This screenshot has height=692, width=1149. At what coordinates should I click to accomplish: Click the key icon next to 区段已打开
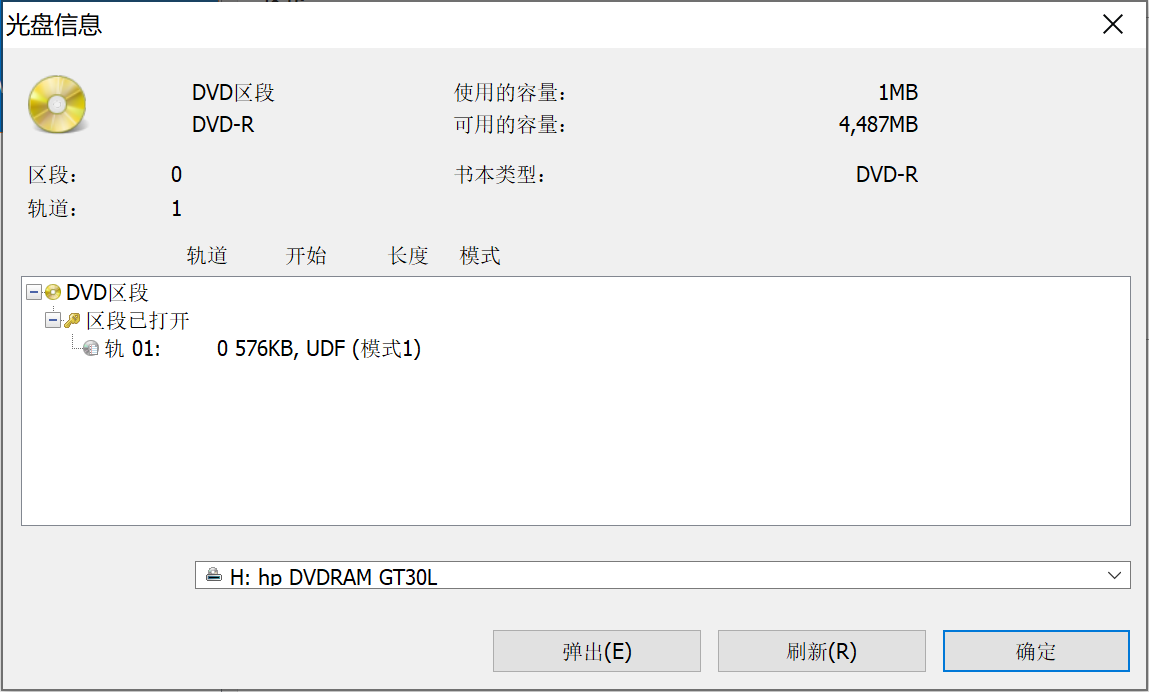(72, 320)
